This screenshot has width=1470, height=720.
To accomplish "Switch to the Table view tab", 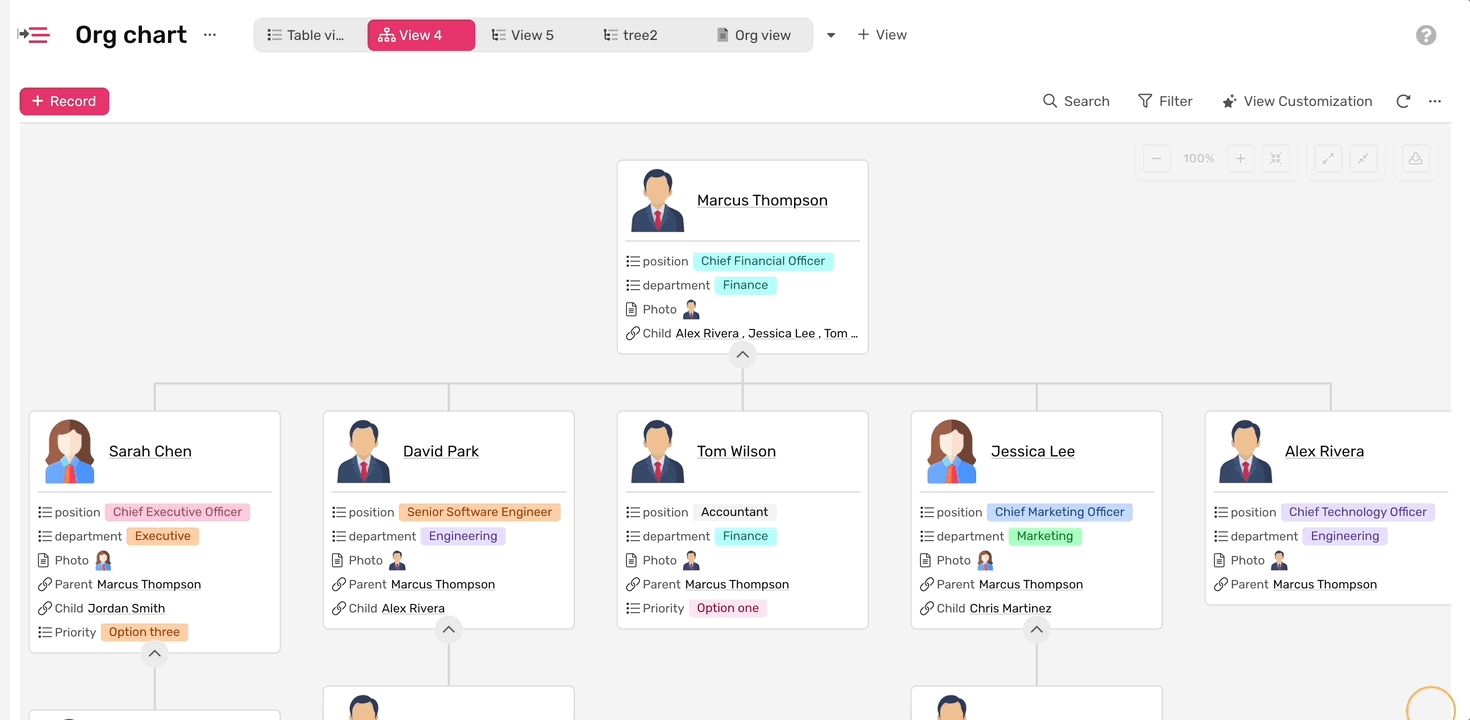I will (x=306, y=35).
